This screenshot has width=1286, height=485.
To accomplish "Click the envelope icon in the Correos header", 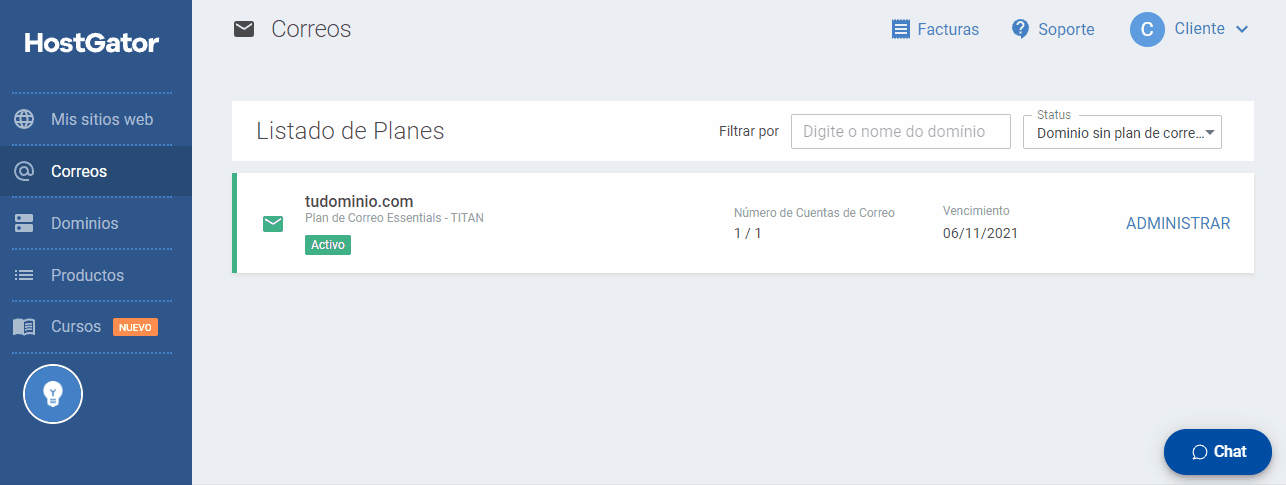I will coord(244,29).
